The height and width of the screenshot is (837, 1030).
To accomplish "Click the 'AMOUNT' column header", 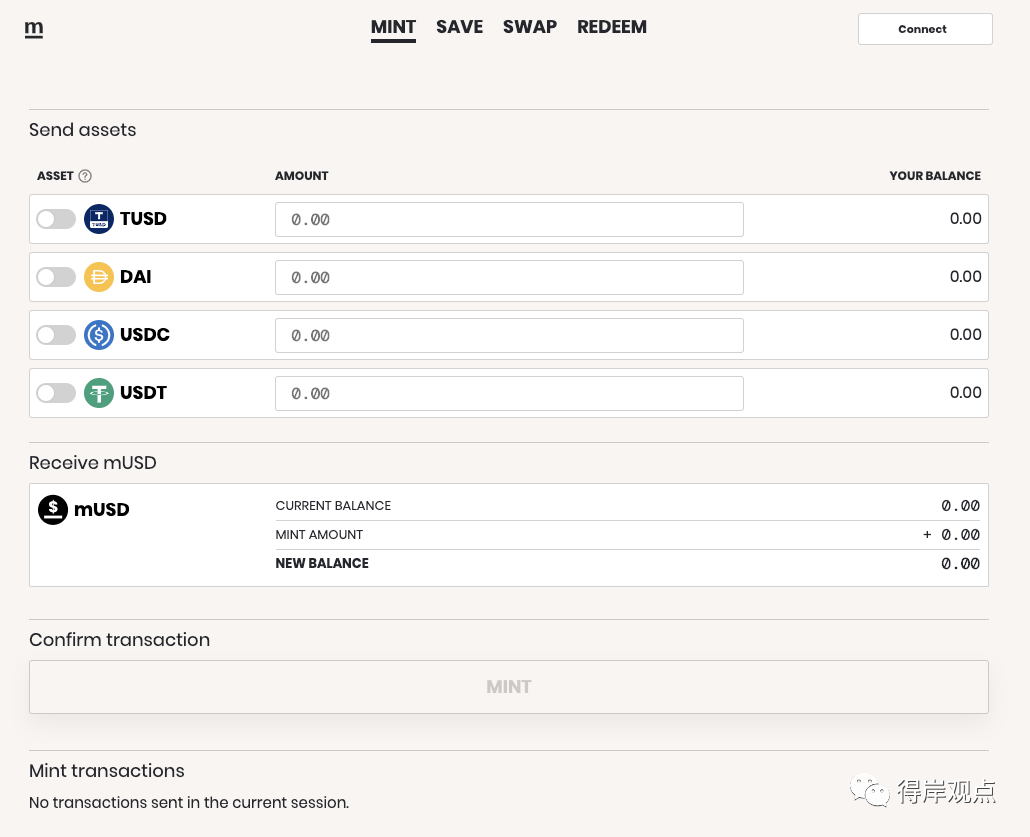I will [302, 176].
